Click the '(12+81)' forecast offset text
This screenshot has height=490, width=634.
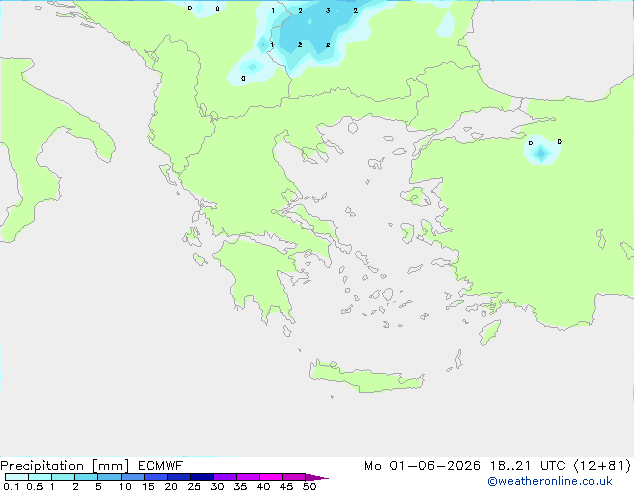[x=602, y=466]
